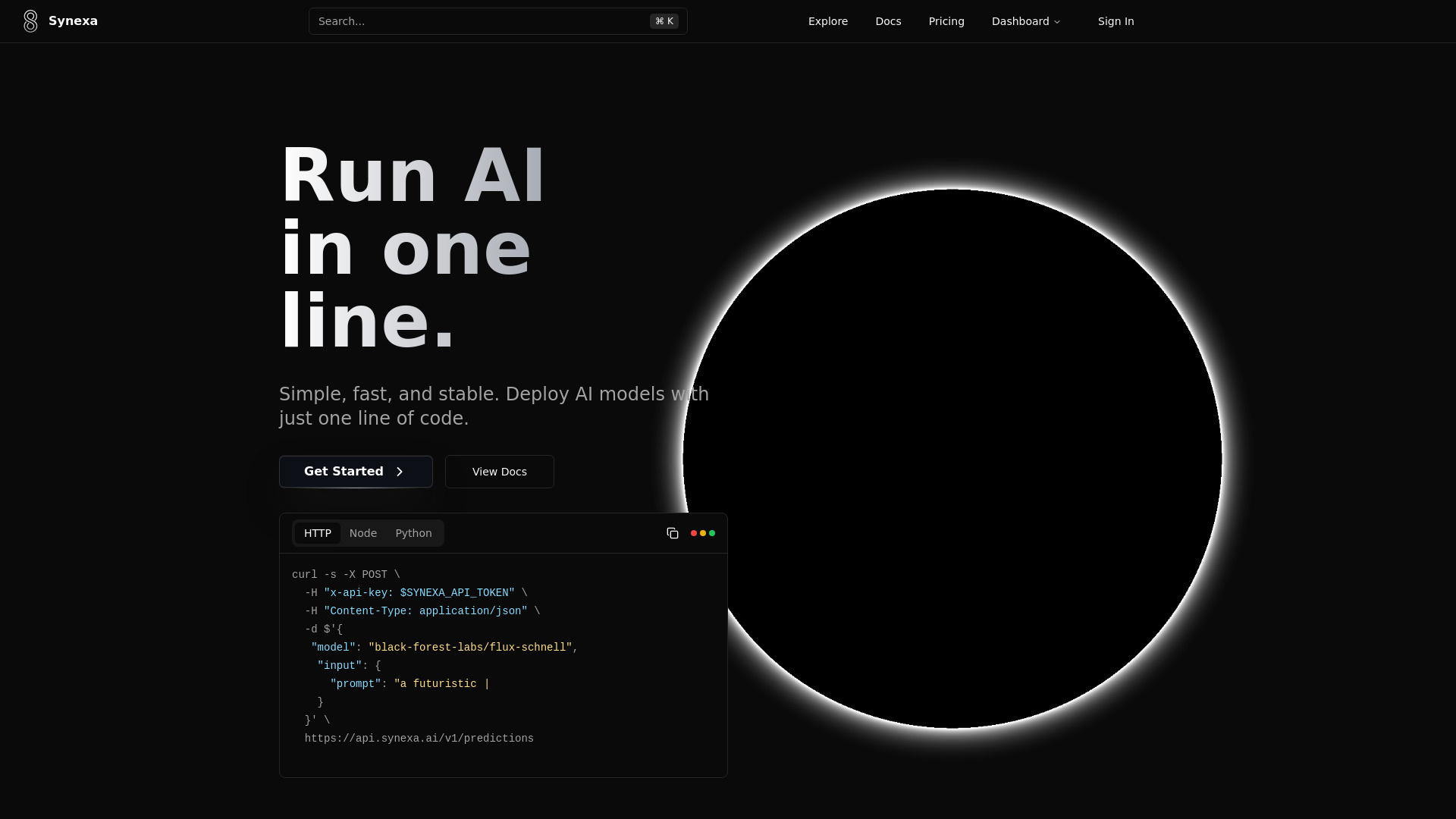Select the HTTP tab in code block
1456x819 pixels.
pos(317,533)
